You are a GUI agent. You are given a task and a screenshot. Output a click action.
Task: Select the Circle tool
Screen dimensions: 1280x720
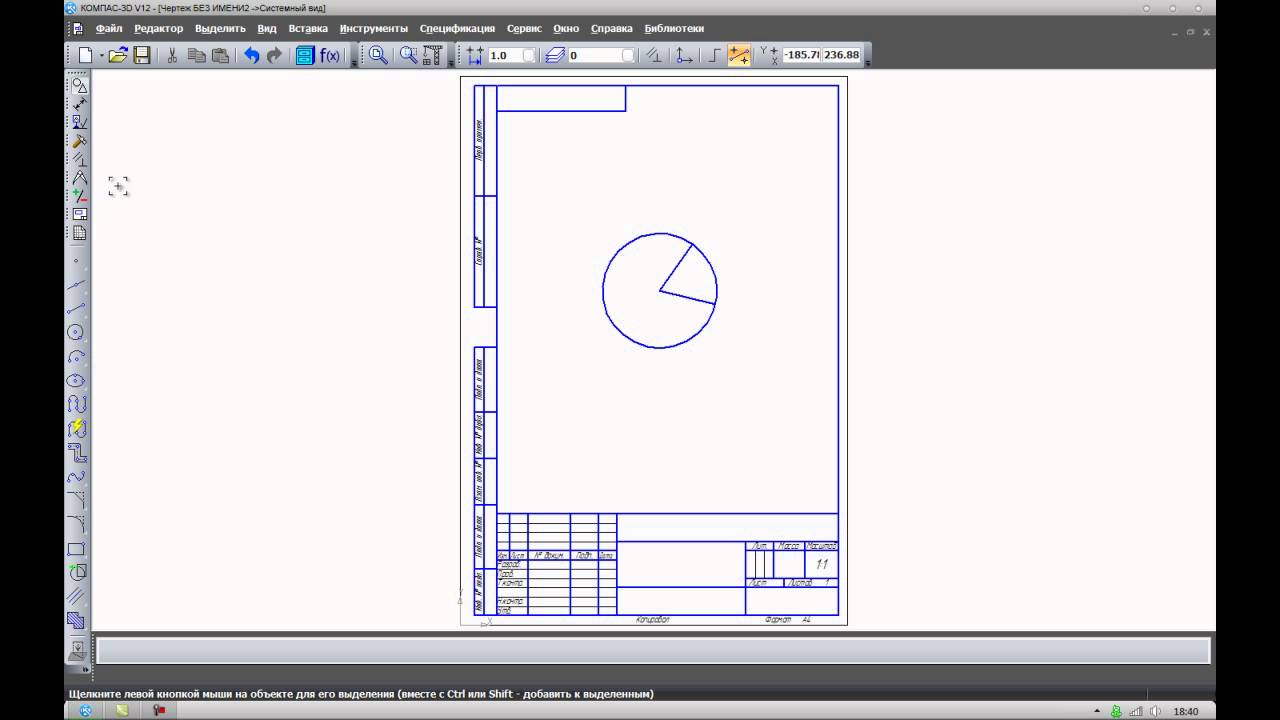pos(76,333)
